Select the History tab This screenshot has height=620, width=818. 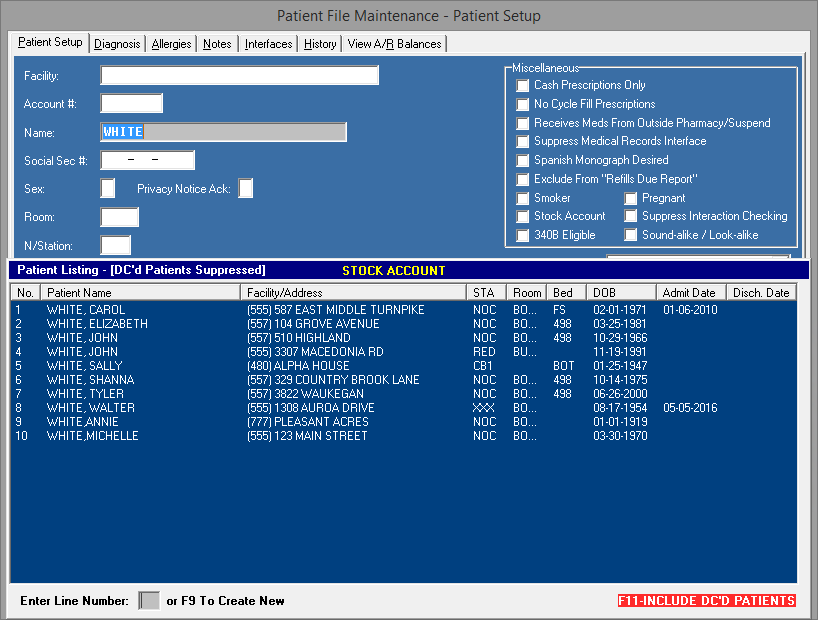tap(320, 44)
